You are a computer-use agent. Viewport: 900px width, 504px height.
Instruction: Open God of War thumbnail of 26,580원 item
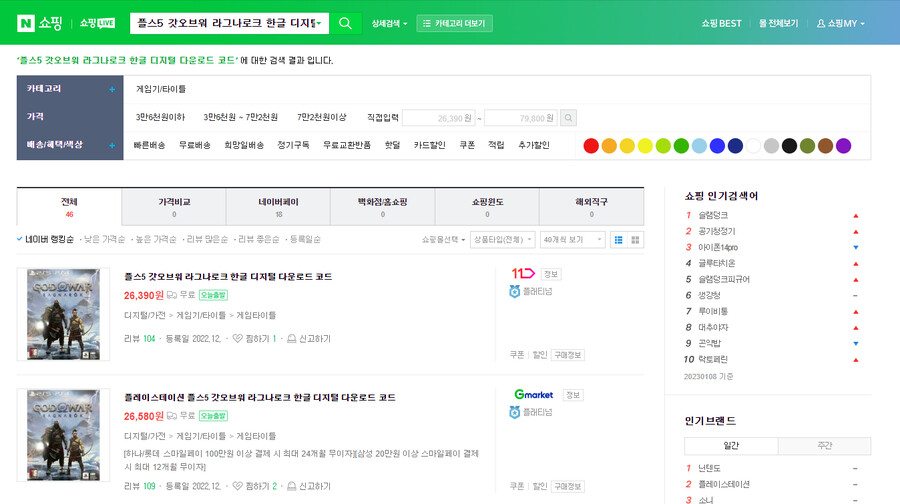[x=63, y=435]
